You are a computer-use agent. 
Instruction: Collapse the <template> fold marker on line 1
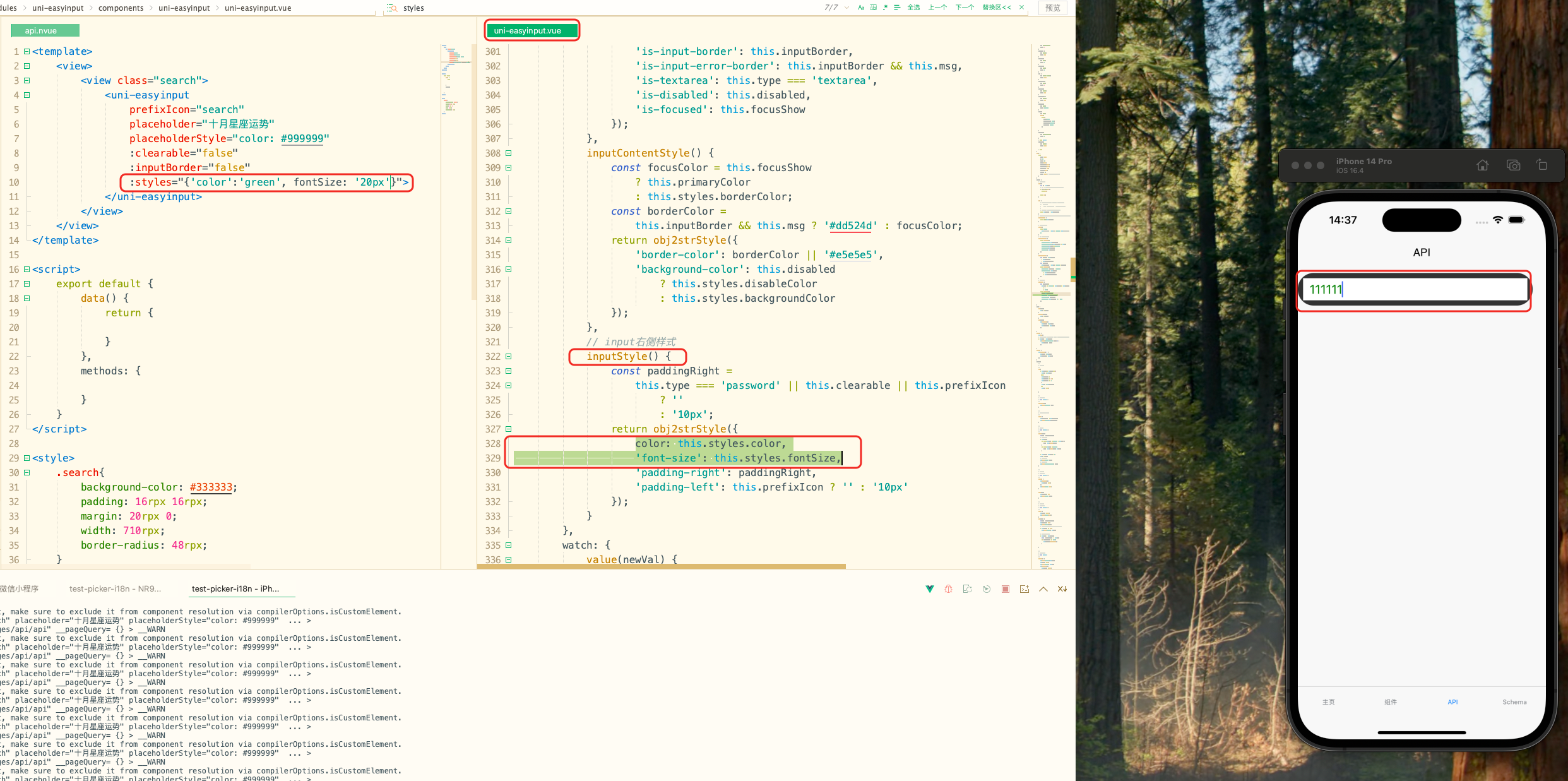(x=27, y=52)
